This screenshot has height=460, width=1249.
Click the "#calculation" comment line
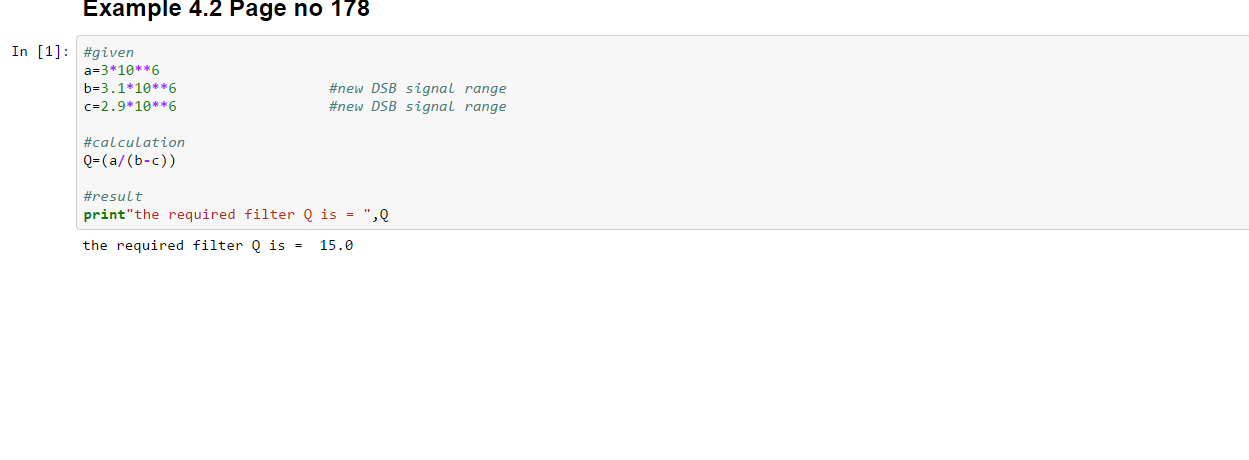tap(134, 142)
